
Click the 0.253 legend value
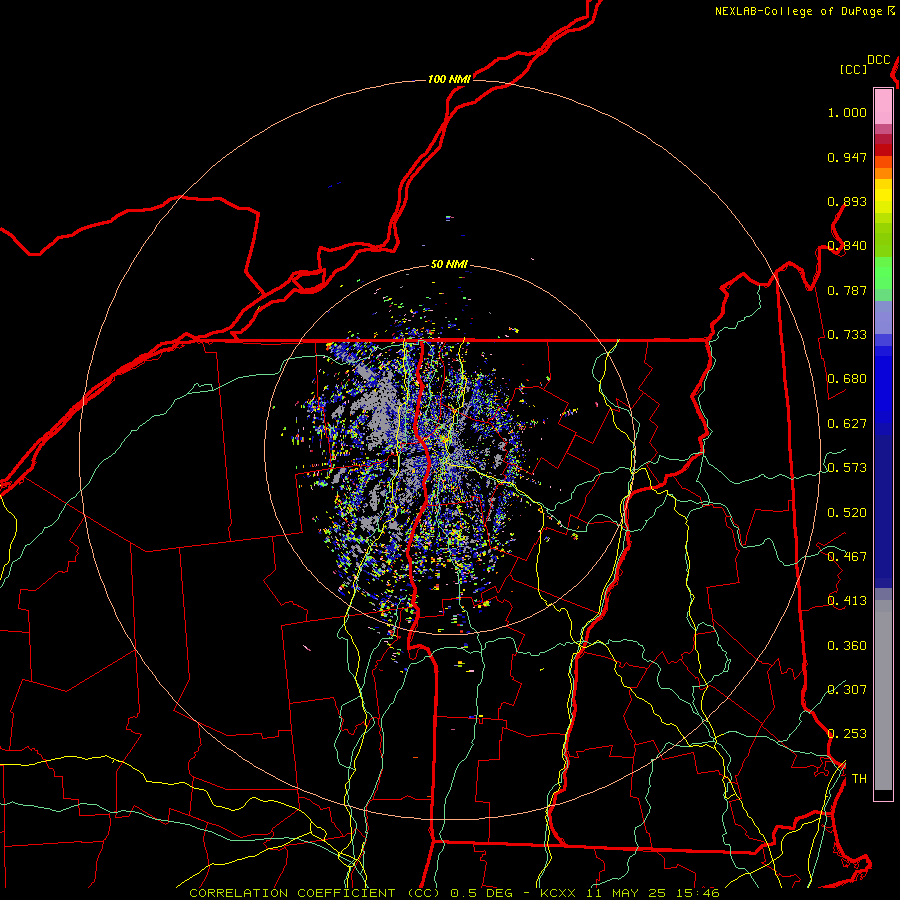(x=847, y=734)
